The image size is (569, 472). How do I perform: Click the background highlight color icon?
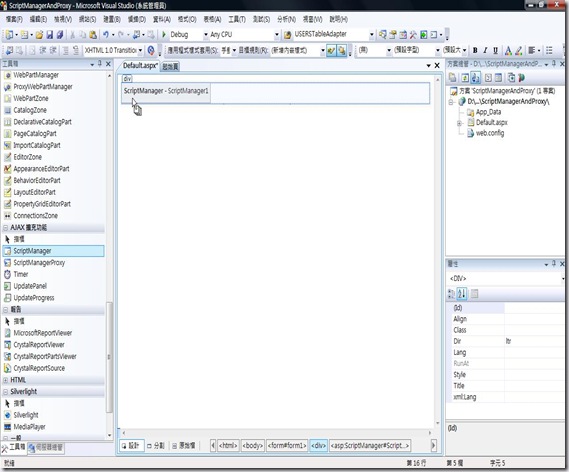[519, 50]
